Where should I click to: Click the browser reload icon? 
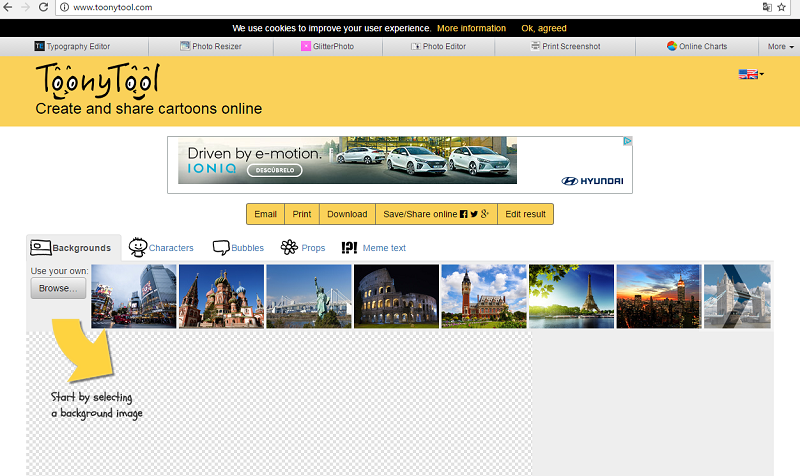click(43, 7)
